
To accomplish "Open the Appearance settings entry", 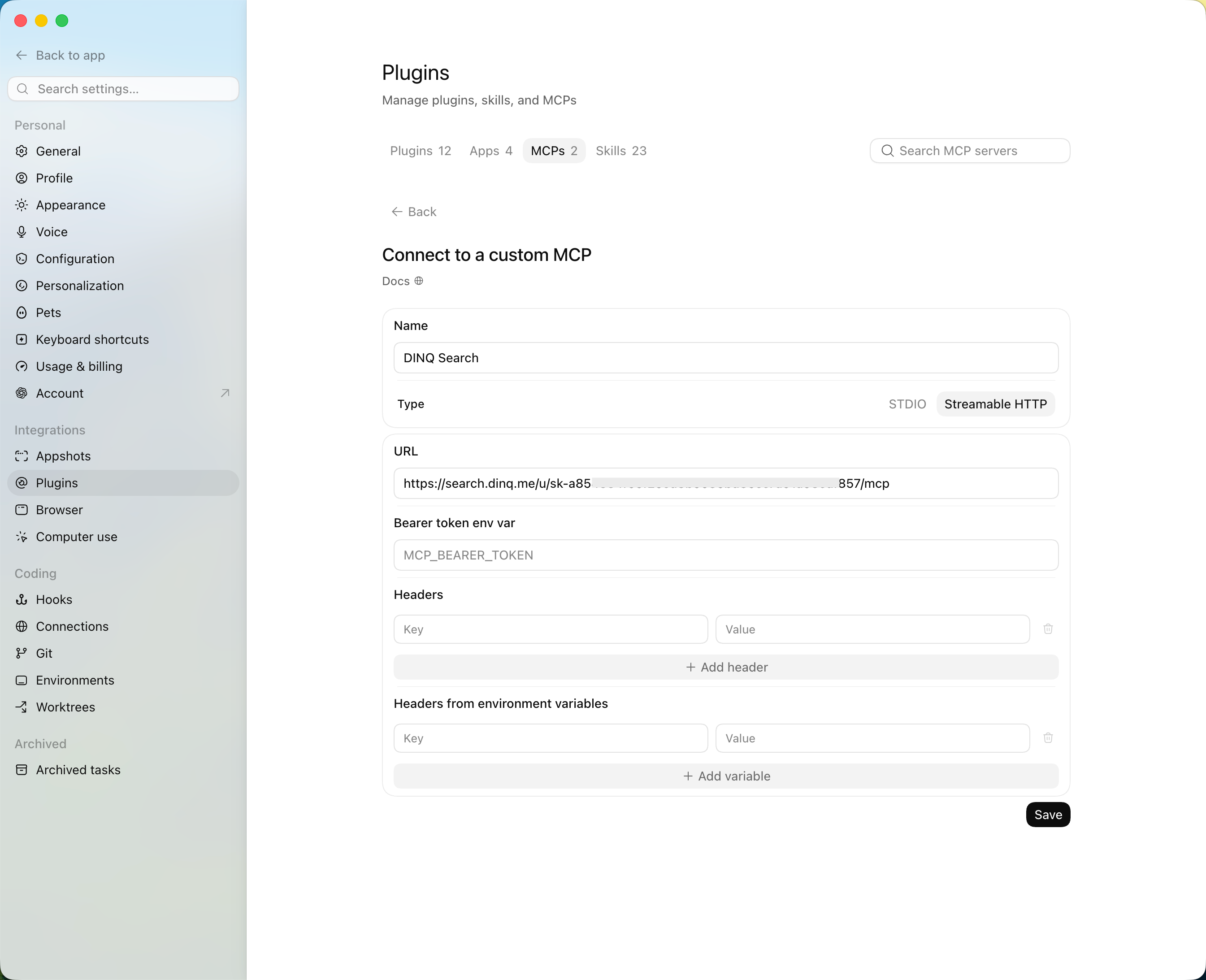I will coord(123,205).
